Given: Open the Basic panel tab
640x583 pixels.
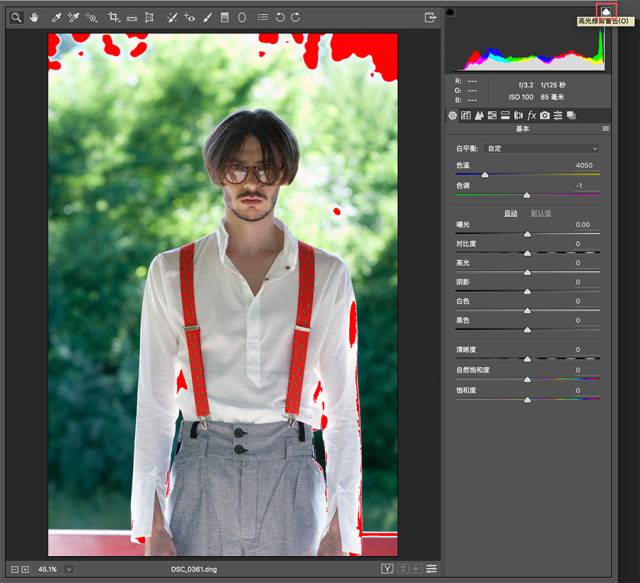Looking at the screenshot, I should (453, 116).
